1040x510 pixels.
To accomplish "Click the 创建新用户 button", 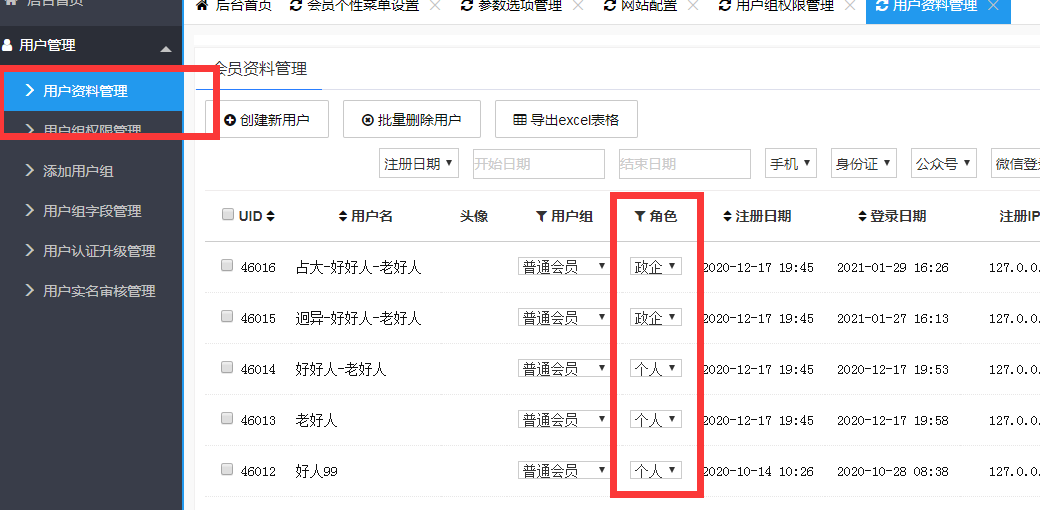I will [266, 120].
